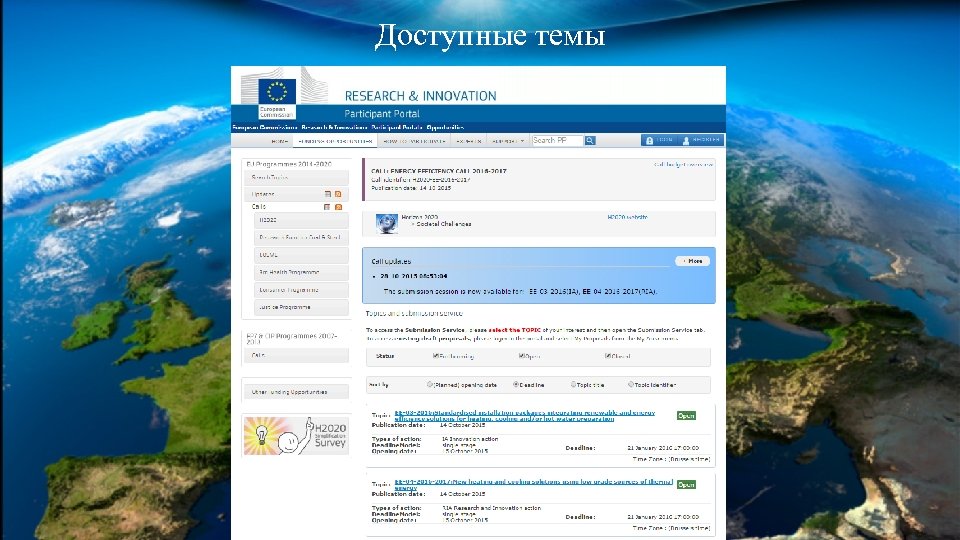Click the Horizon 2020 globe thumbnail

[x=386, y=223]
